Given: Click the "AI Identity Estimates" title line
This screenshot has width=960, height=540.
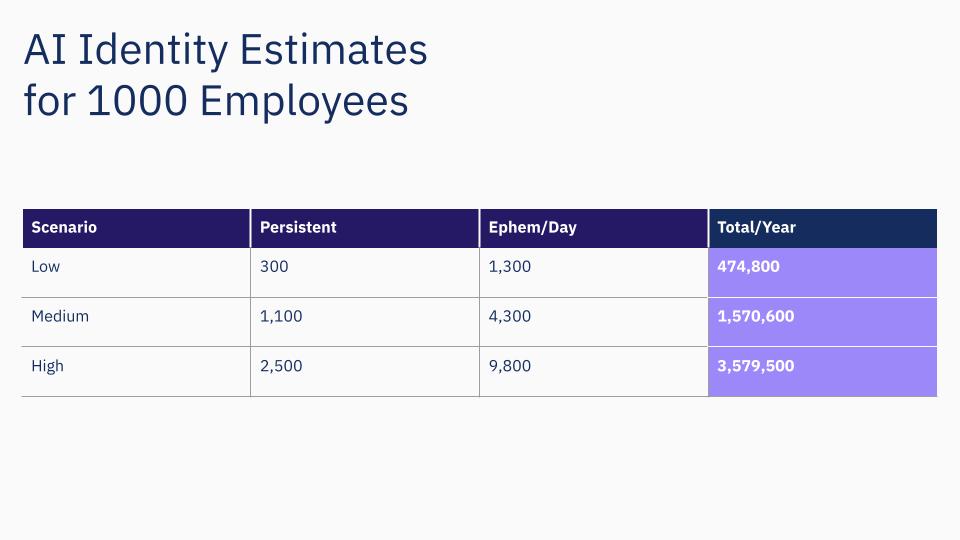Looking at the screenshot, I should [x=225, y=50].
